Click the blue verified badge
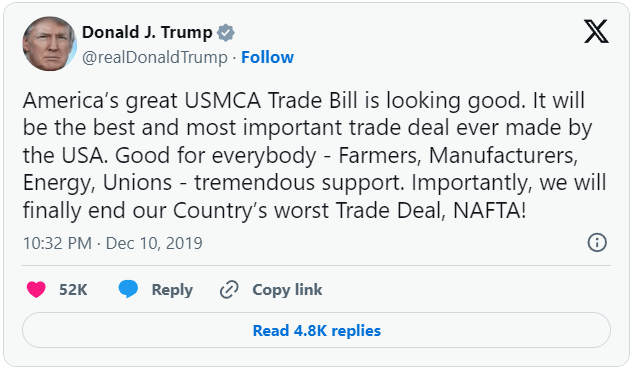Image resolution: width=635 pixels, height=374 pixels. 226,32
